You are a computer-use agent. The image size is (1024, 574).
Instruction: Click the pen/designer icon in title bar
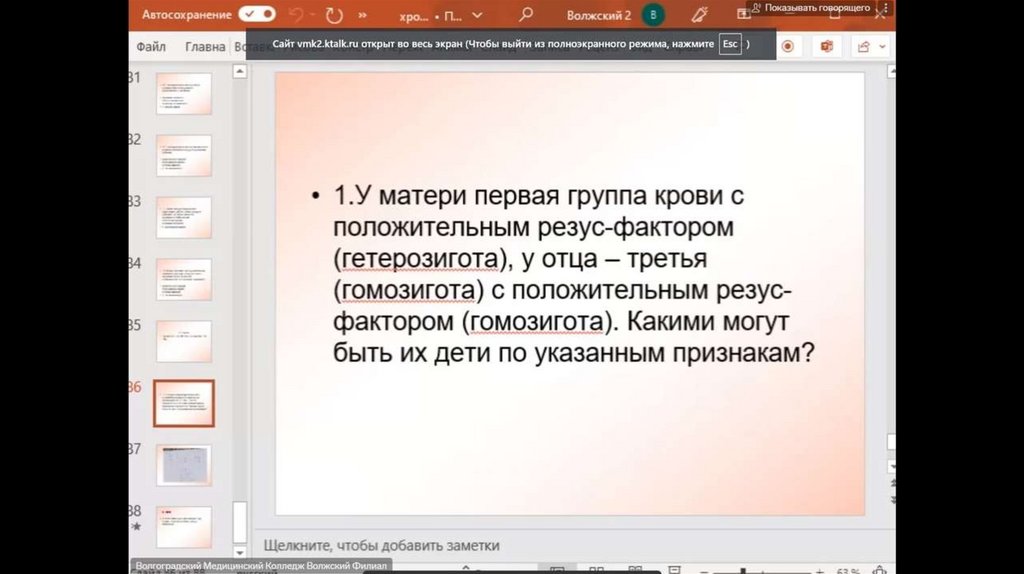click(x=700, y=15)
